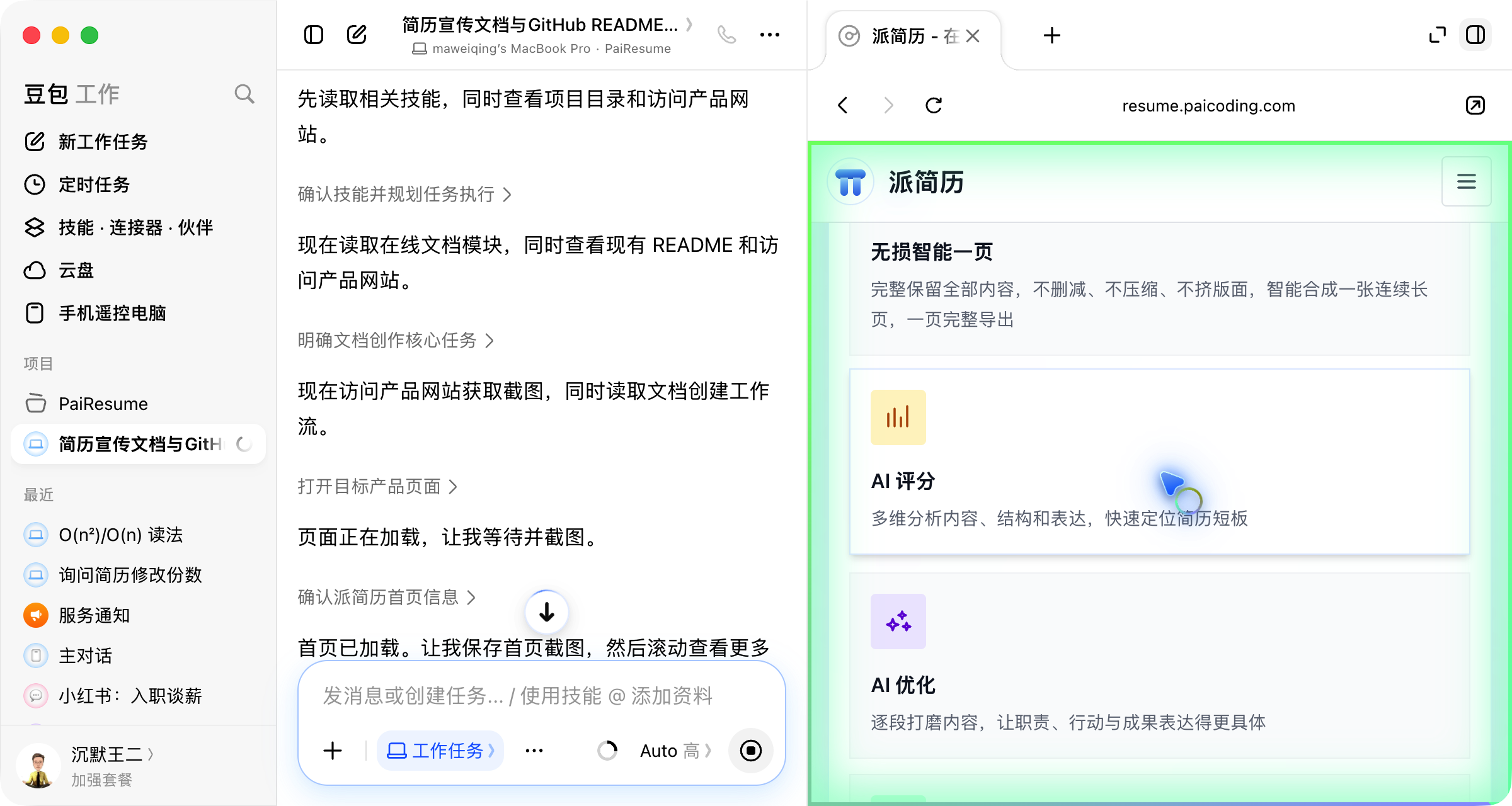Click the 加强套餐 plan label

[x=101, y=780]
